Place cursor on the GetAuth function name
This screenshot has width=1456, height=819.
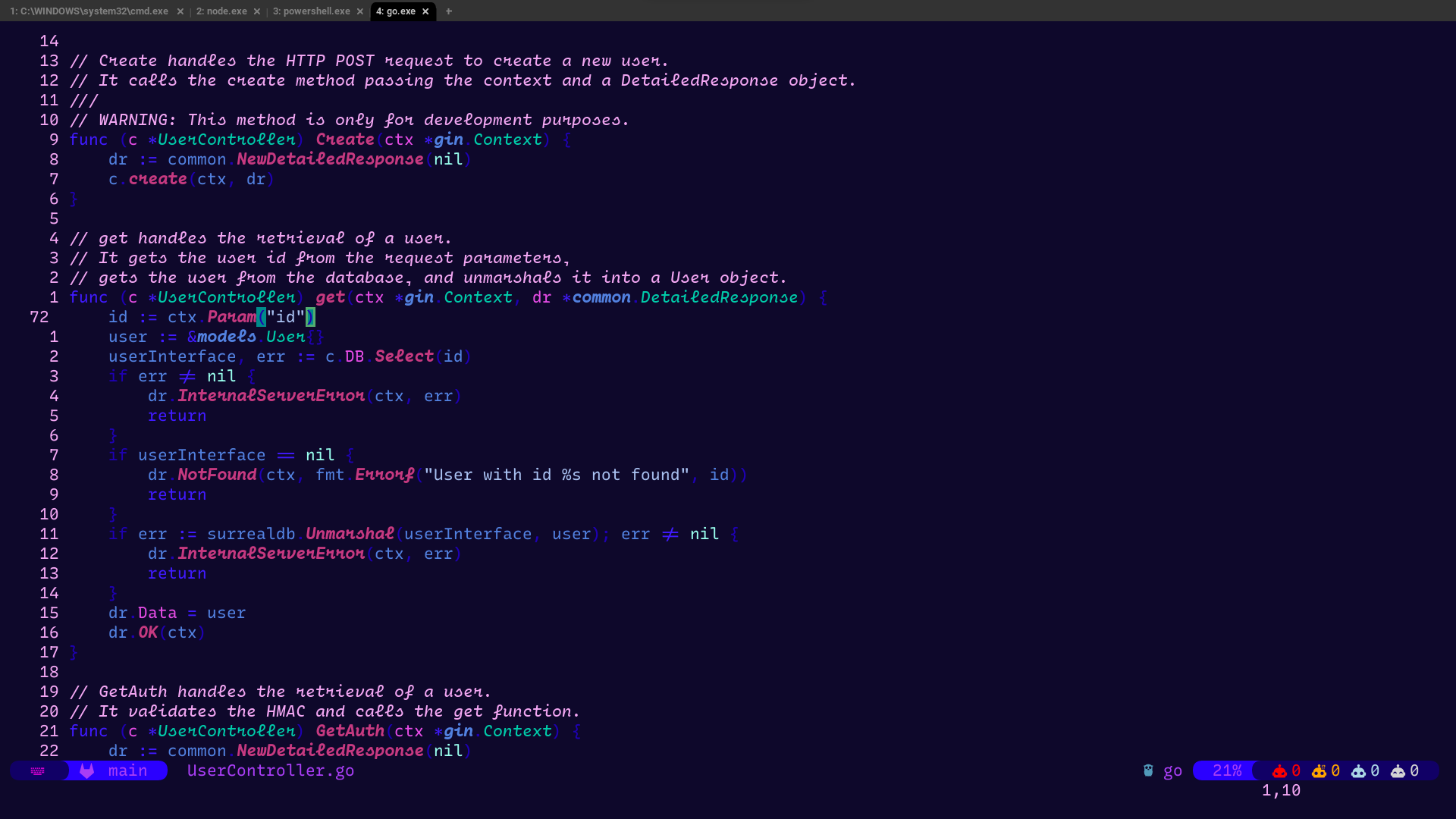click(350, 731)
